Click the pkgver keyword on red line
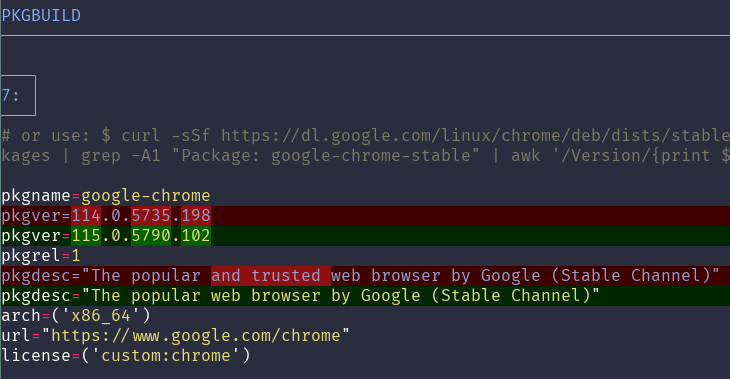Screen dimensions: 730x379 pyautogui.click(x=31, y=216)
